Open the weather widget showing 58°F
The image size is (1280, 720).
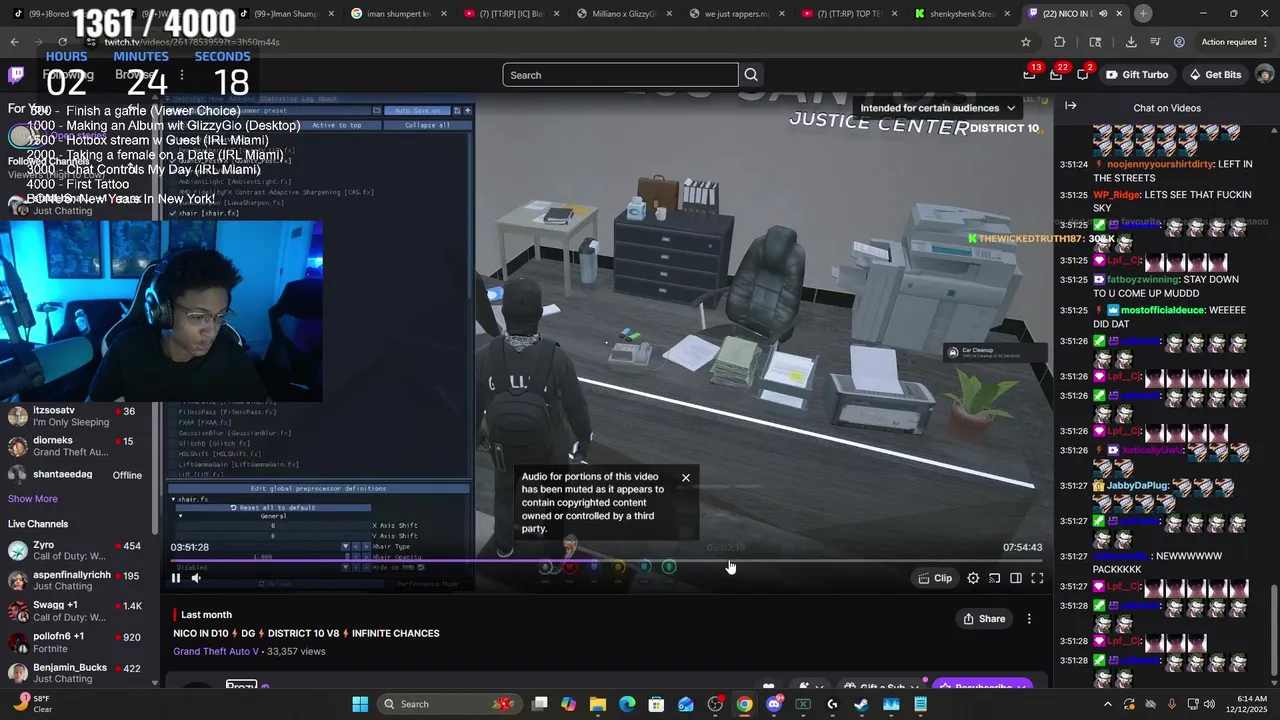pos(35,704)
